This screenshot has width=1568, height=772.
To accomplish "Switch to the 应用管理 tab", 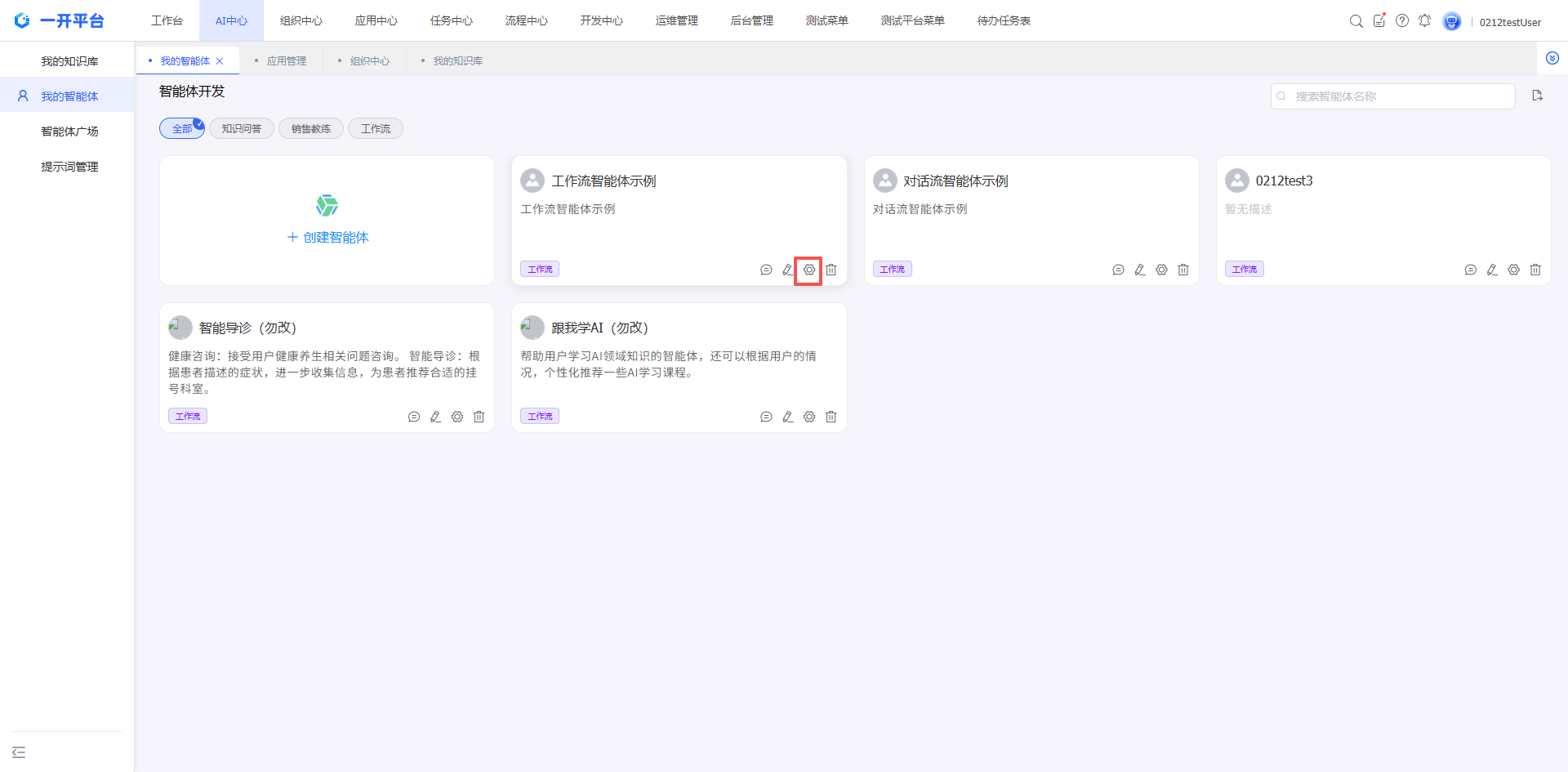I will pyautogui.click(x=286, y=60).
